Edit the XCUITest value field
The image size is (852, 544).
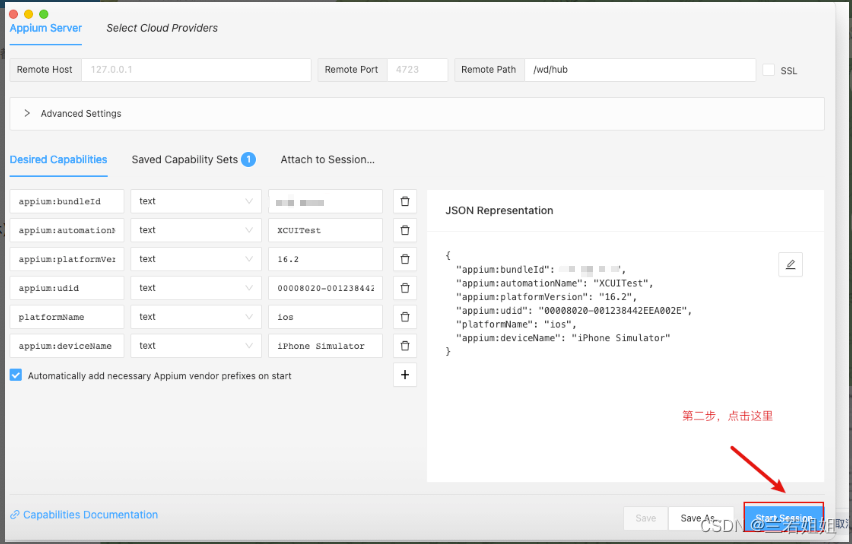(x=325, y=230)
